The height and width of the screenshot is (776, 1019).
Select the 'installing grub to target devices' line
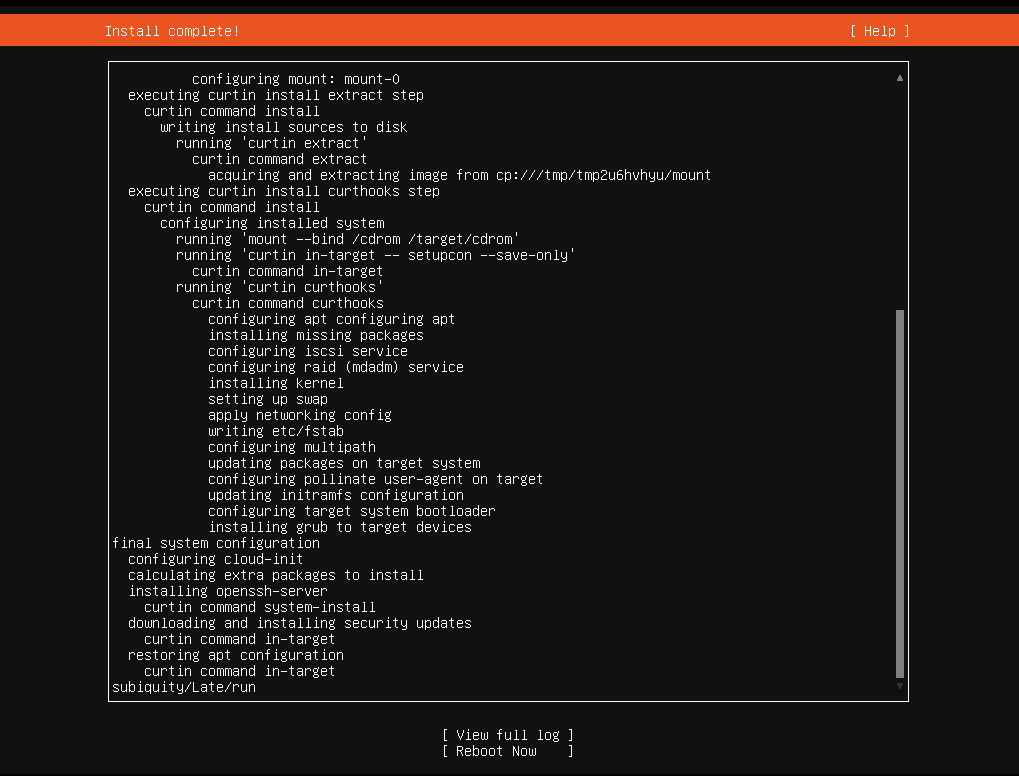coord(339,526)
